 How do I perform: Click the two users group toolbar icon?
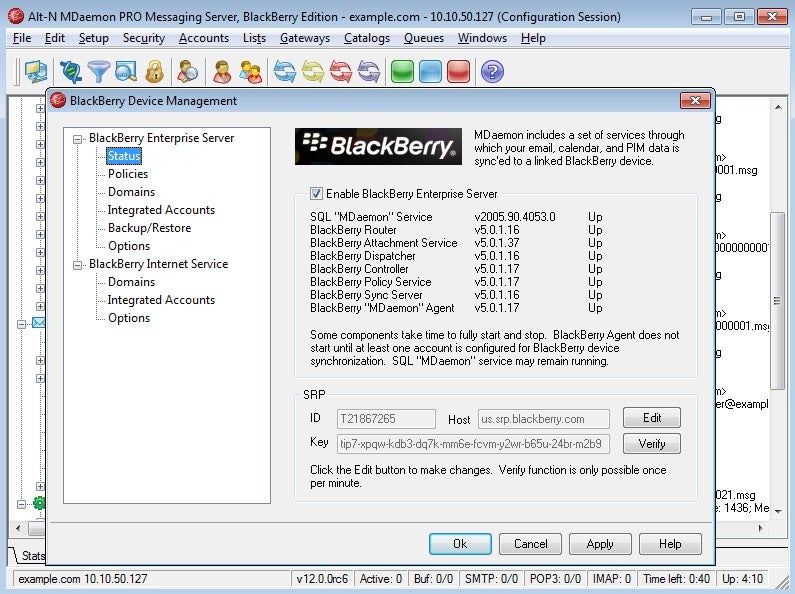250,71
